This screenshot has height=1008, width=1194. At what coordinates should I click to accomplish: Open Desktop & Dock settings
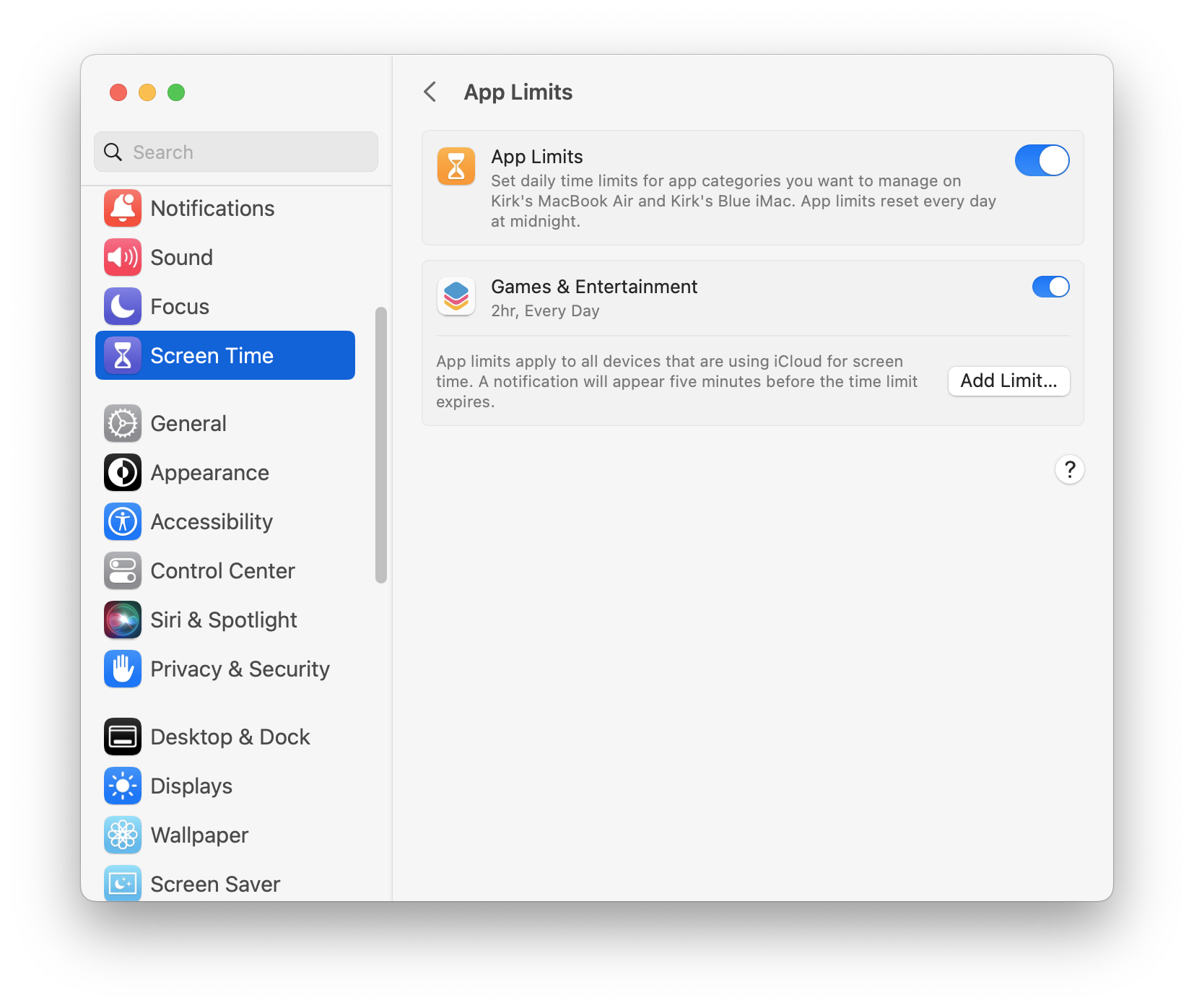click(225, 737)
